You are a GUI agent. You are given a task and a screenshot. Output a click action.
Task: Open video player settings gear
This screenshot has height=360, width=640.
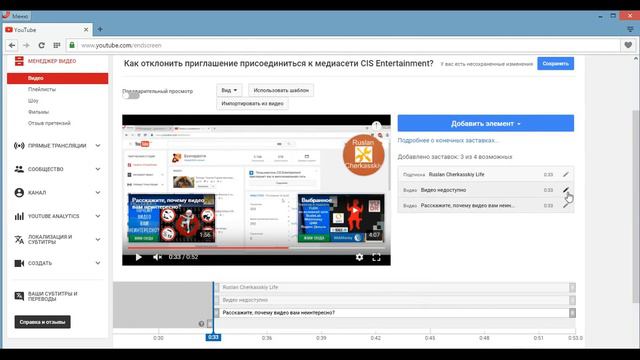click(359, 257)
